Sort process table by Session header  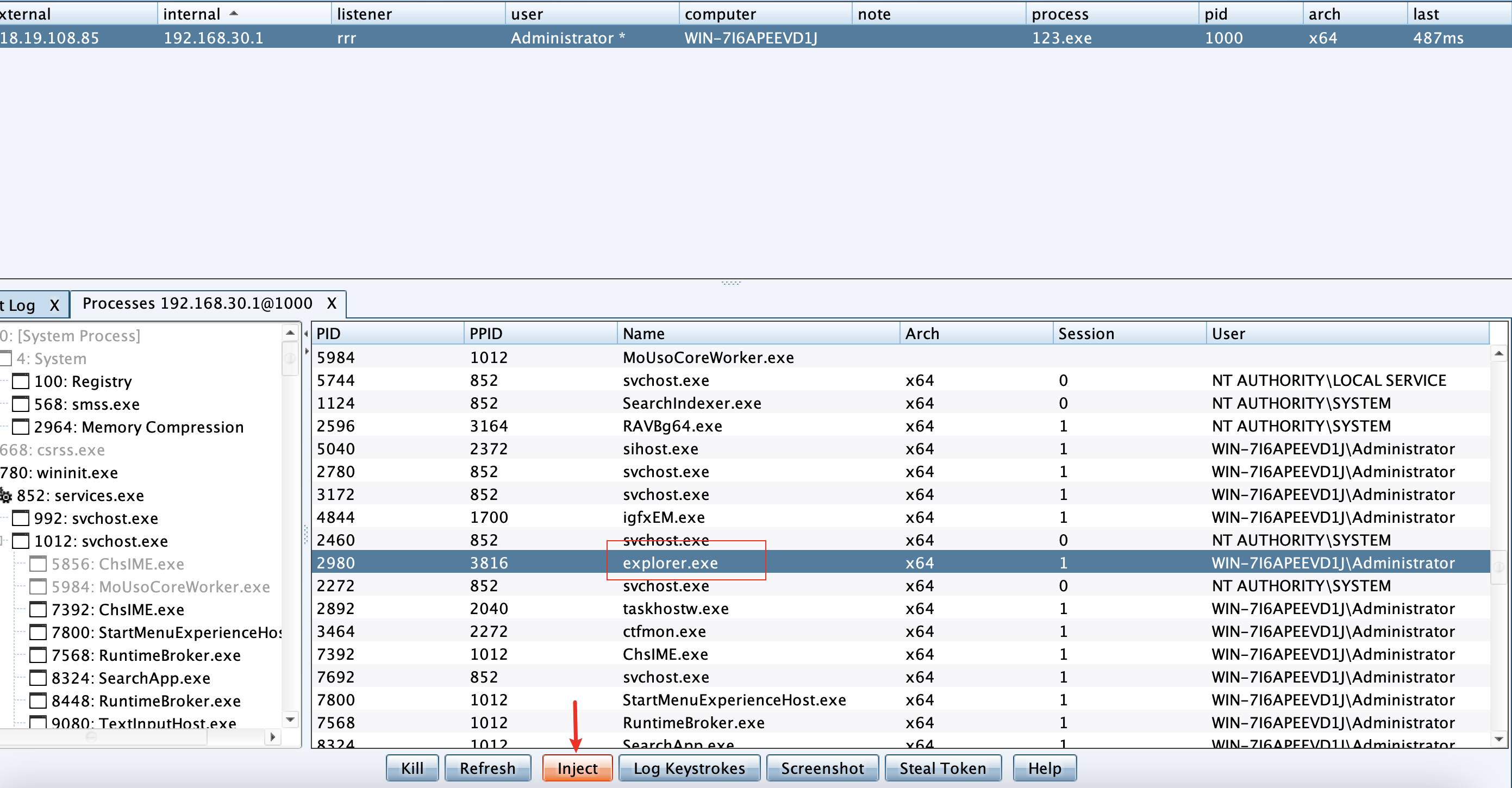1129,333
